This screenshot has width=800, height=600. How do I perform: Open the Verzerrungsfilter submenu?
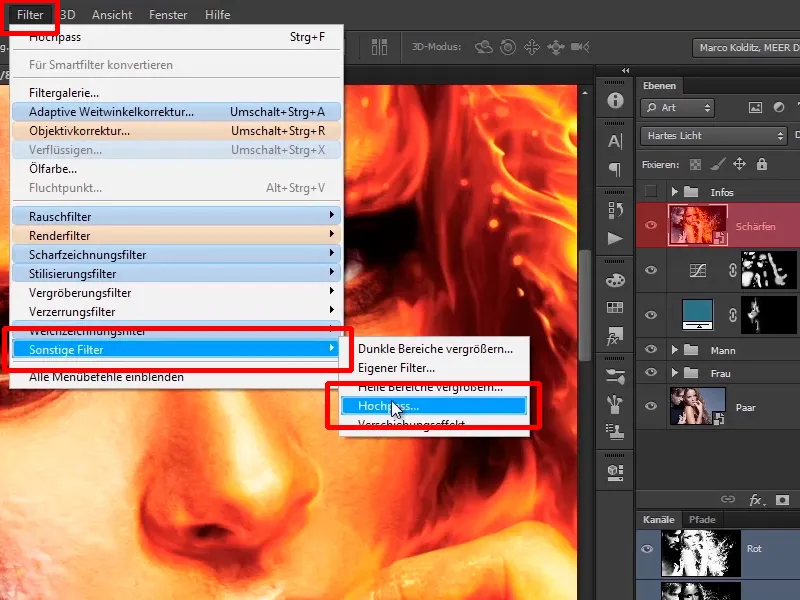tap(176, 312)
